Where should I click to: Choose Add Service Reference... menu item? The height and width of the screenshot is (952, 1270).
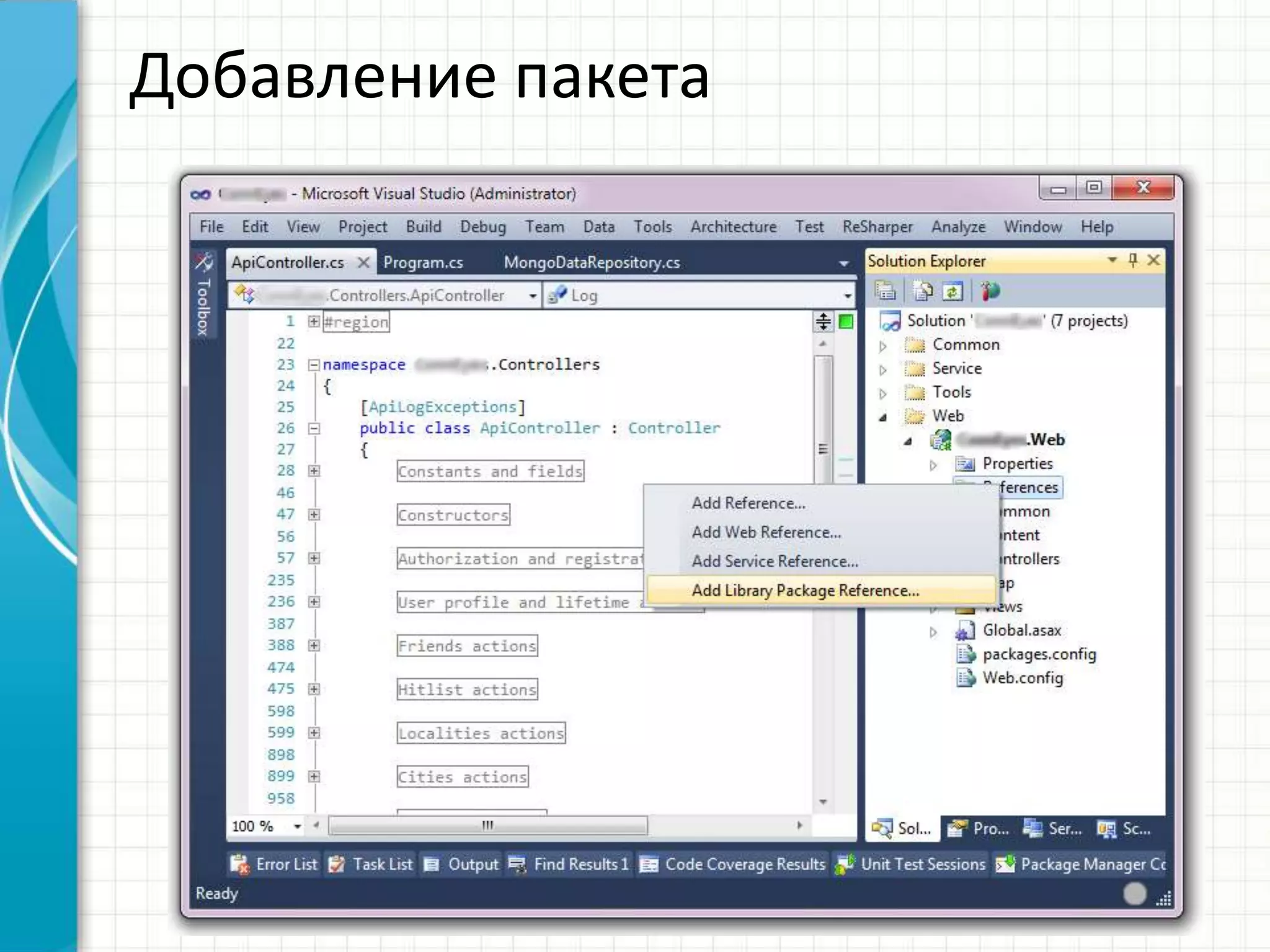click(820, 562)
